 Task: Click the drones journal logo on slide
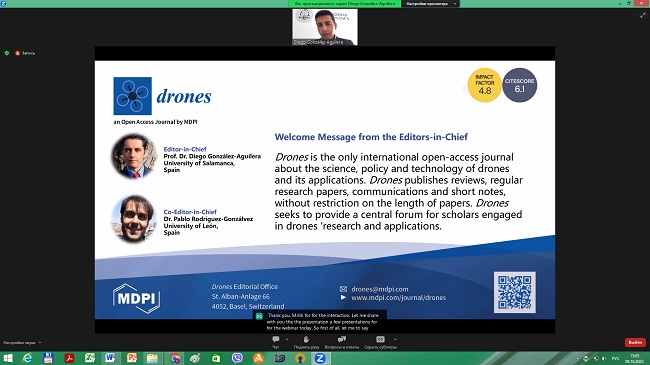point(162,96)
